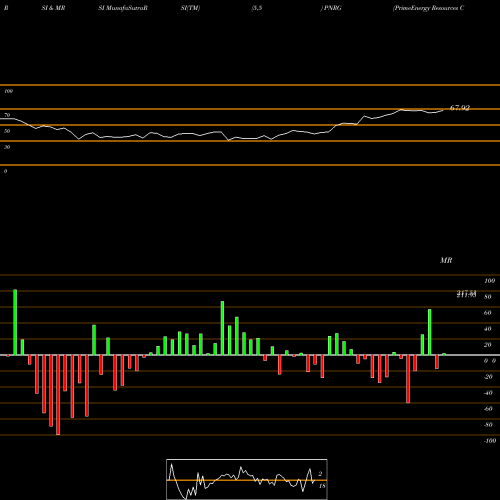Click the MR axis label -60
Image resolution: width=500 pixels, height=500 pixels.
[488, 409]
